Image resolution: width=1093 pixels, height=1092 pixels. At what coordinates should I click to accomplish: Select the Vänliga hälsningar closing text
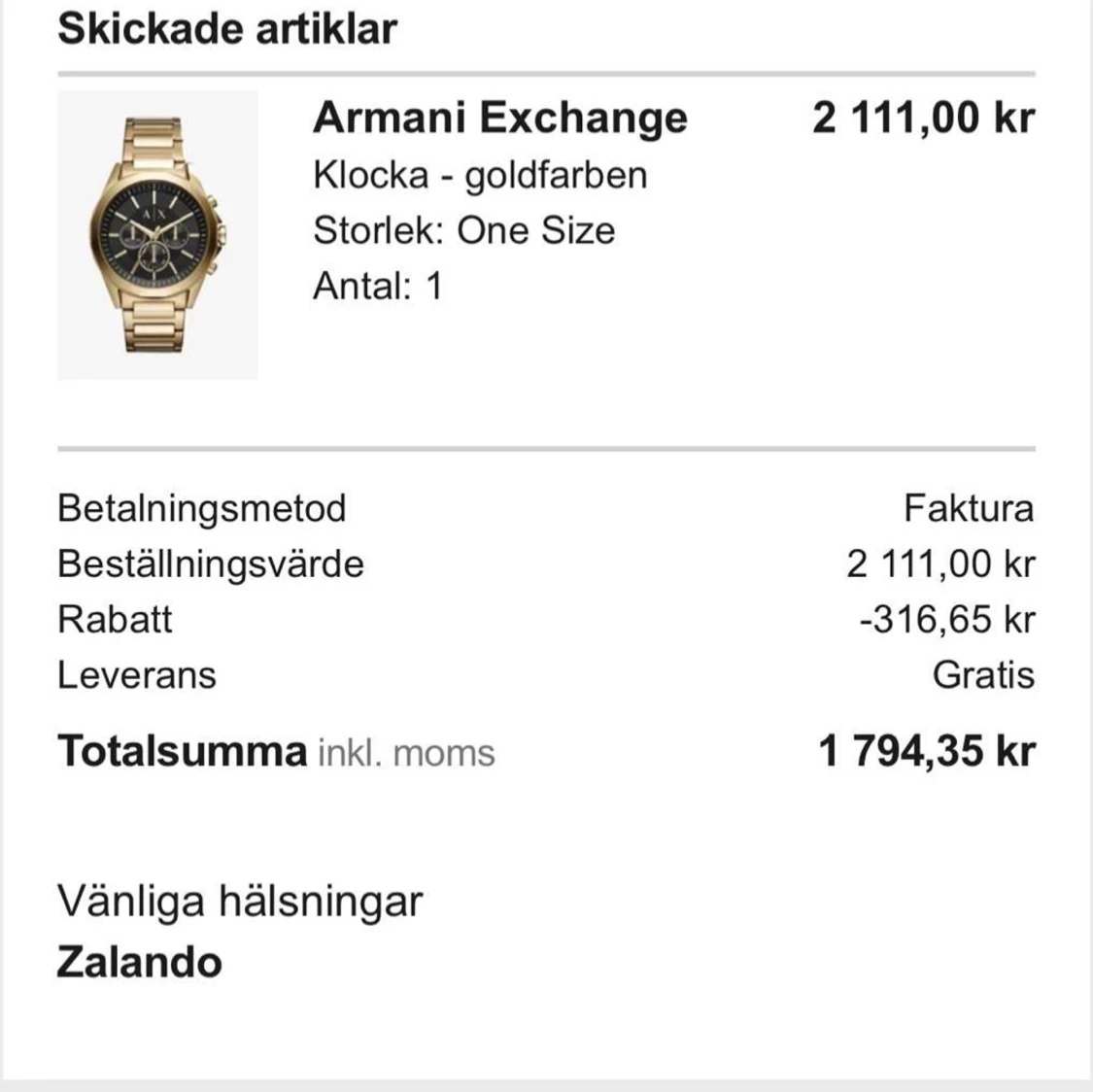point(241,902)
